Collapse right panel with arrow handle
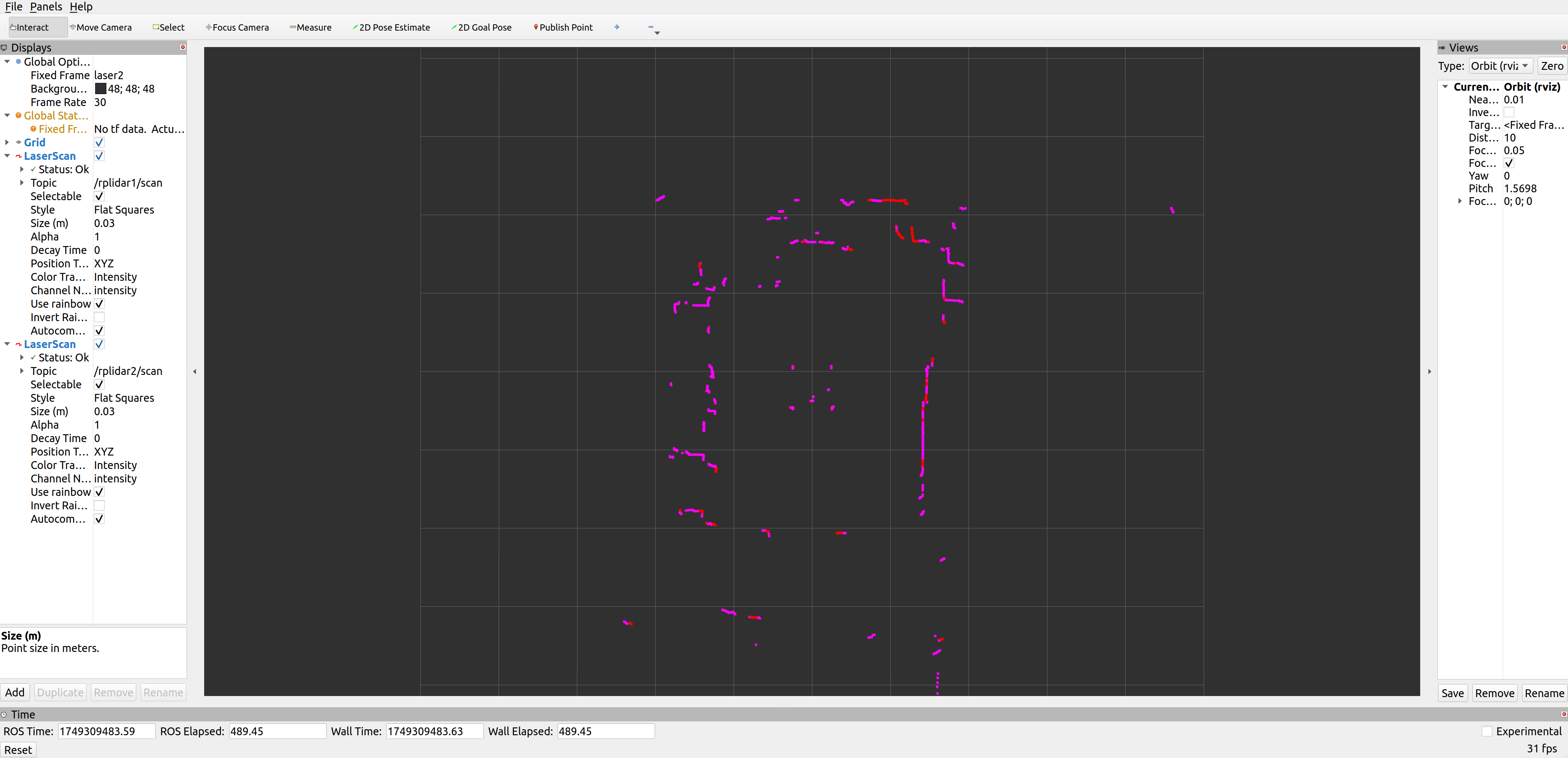1568x758 pixels. point(1429,372)
